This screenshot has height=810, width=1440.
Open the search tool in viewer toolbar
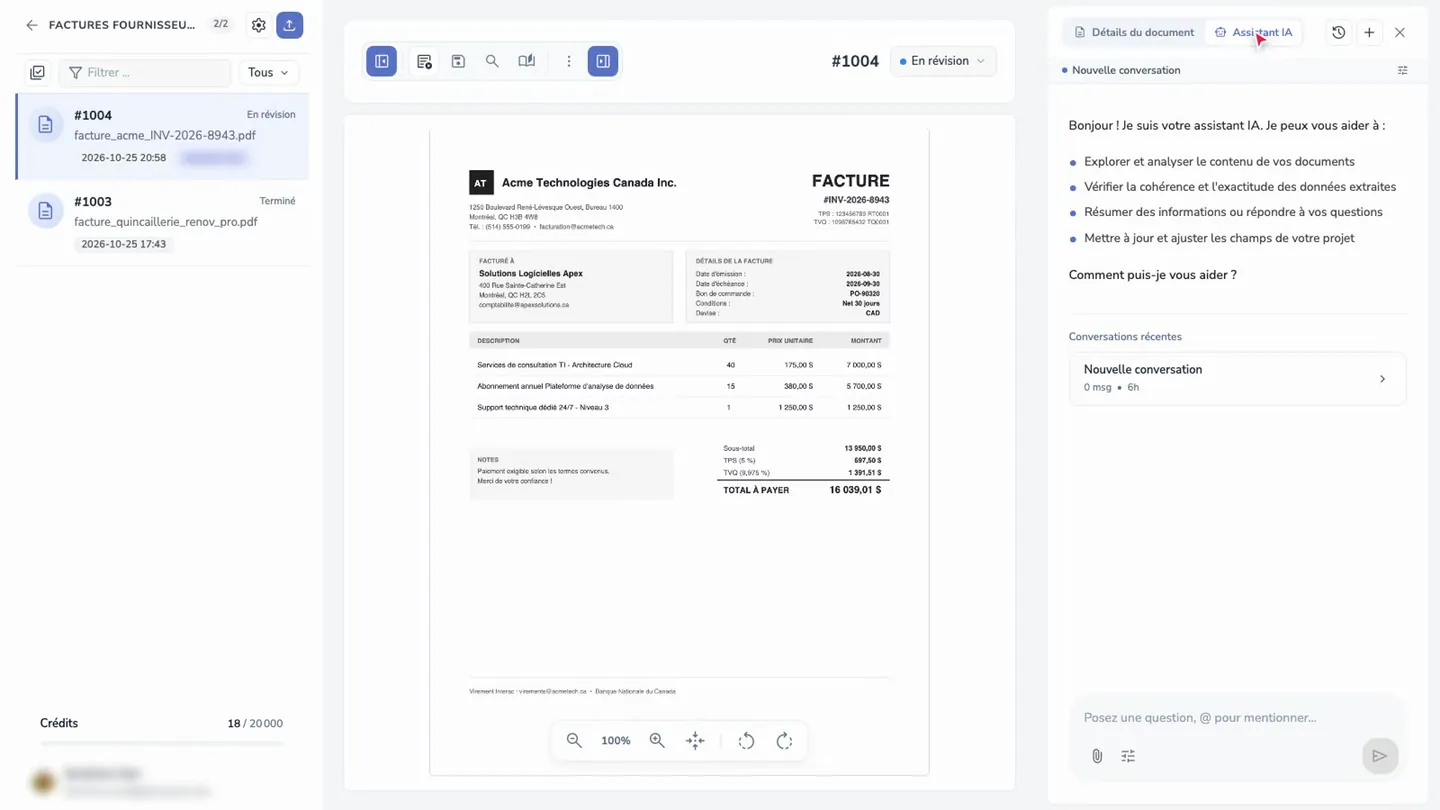coord(492,61)
